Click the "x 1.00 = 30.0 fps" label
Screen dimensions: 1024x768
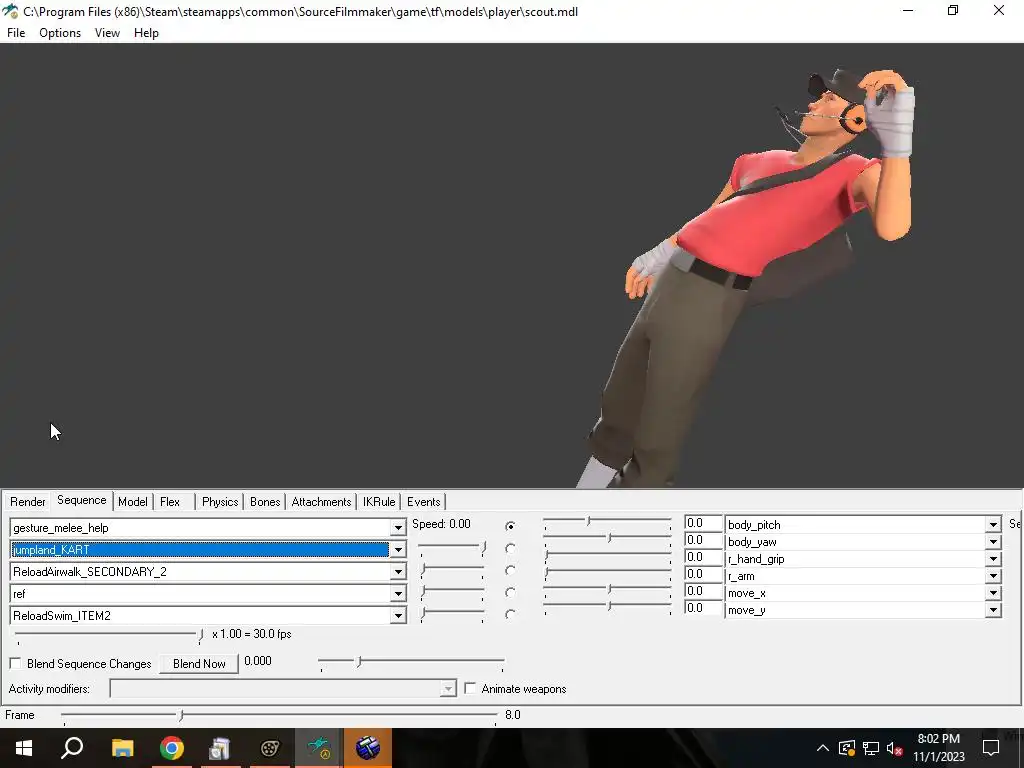251,634
